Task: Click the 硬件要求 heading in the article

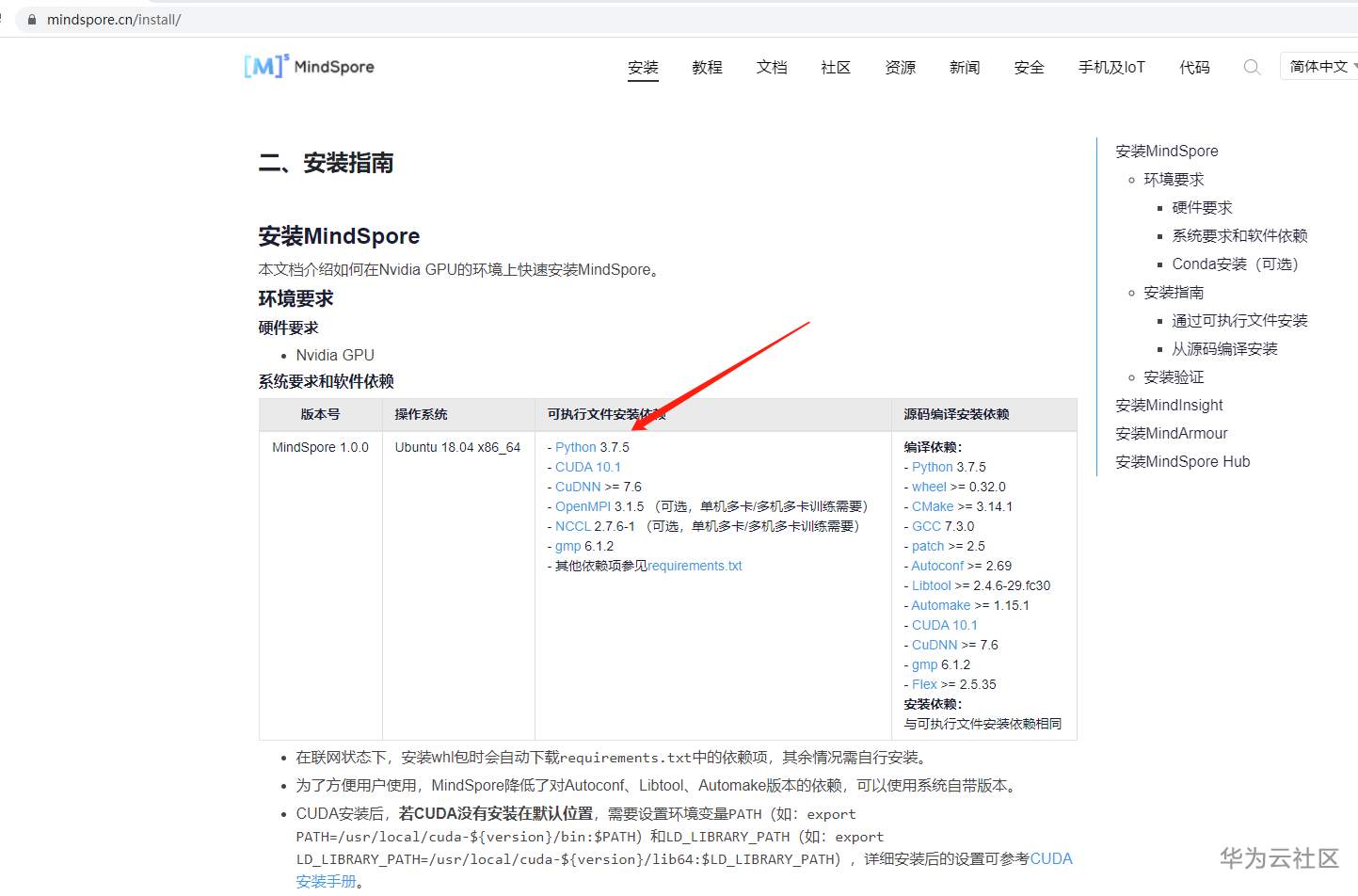Action: point(288,328)
